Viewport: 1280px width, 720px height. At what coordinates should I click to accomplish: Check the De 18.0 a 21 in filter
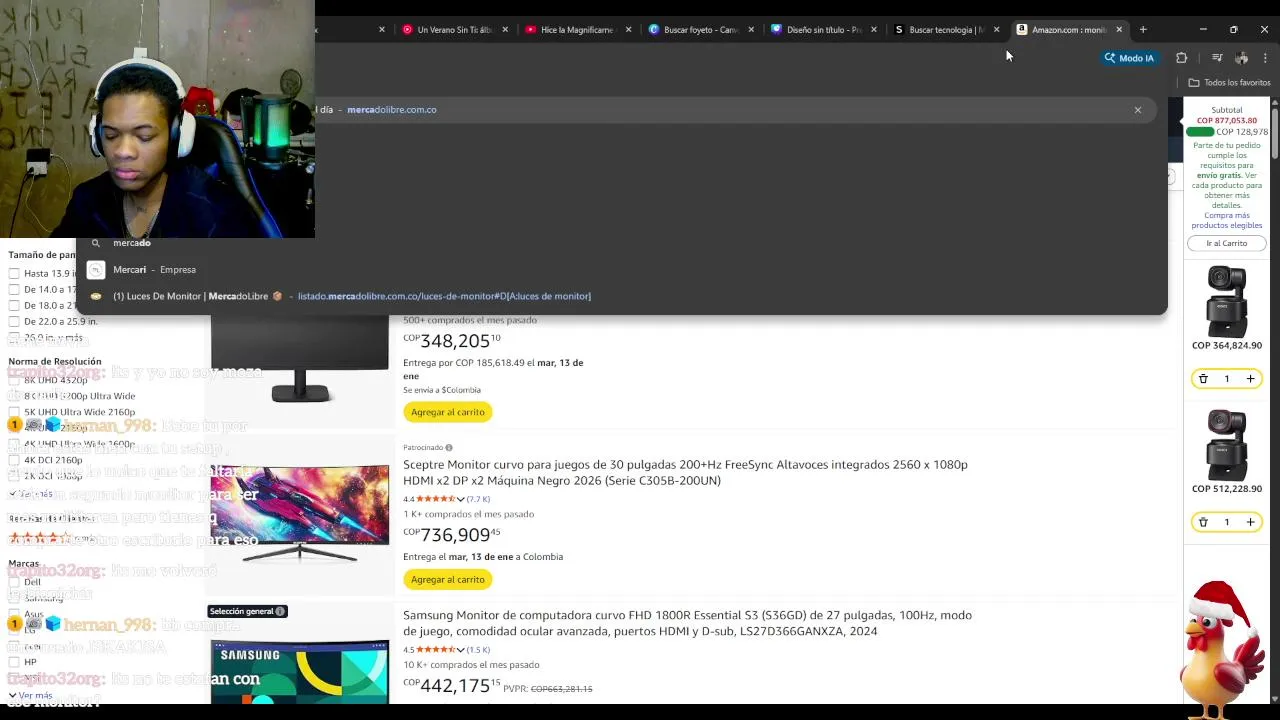click(14, 306)
